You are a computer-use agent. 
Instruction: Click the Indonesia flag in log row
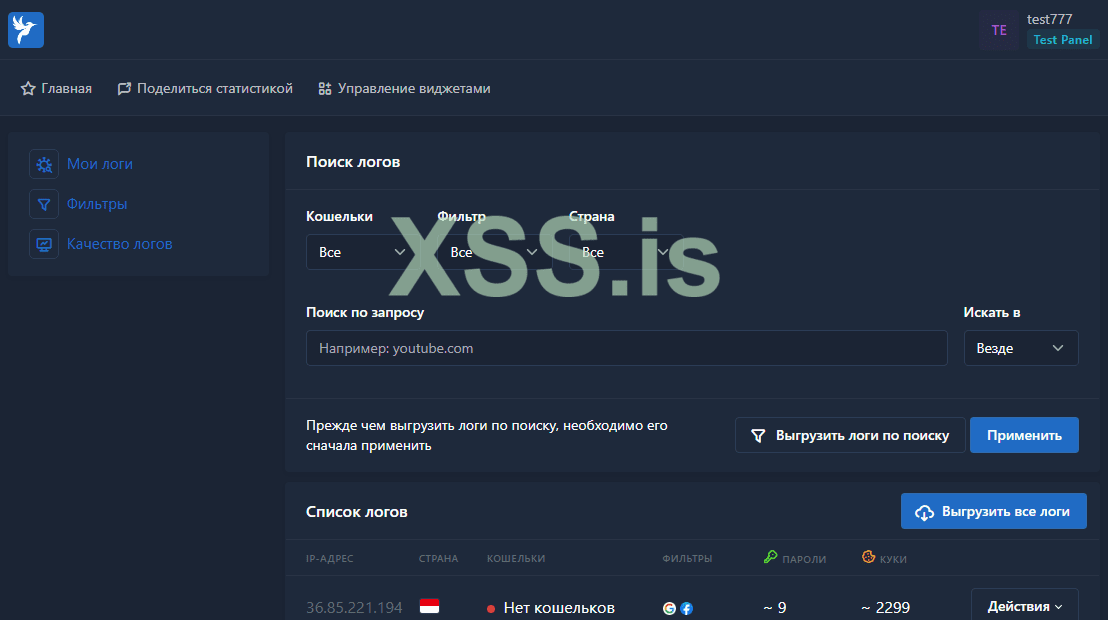(430, 606)
